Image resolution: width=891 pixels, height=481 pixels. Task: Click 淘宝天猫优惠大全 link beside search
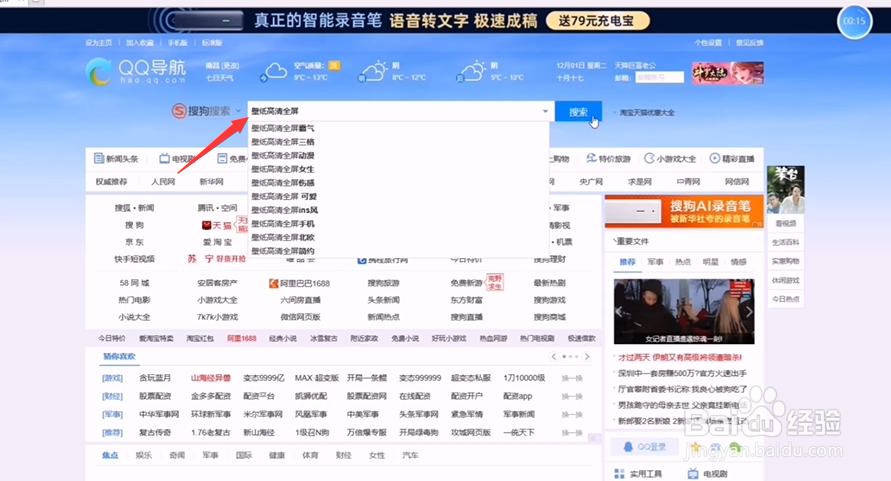pyautogui.click(x=647, y=113)
